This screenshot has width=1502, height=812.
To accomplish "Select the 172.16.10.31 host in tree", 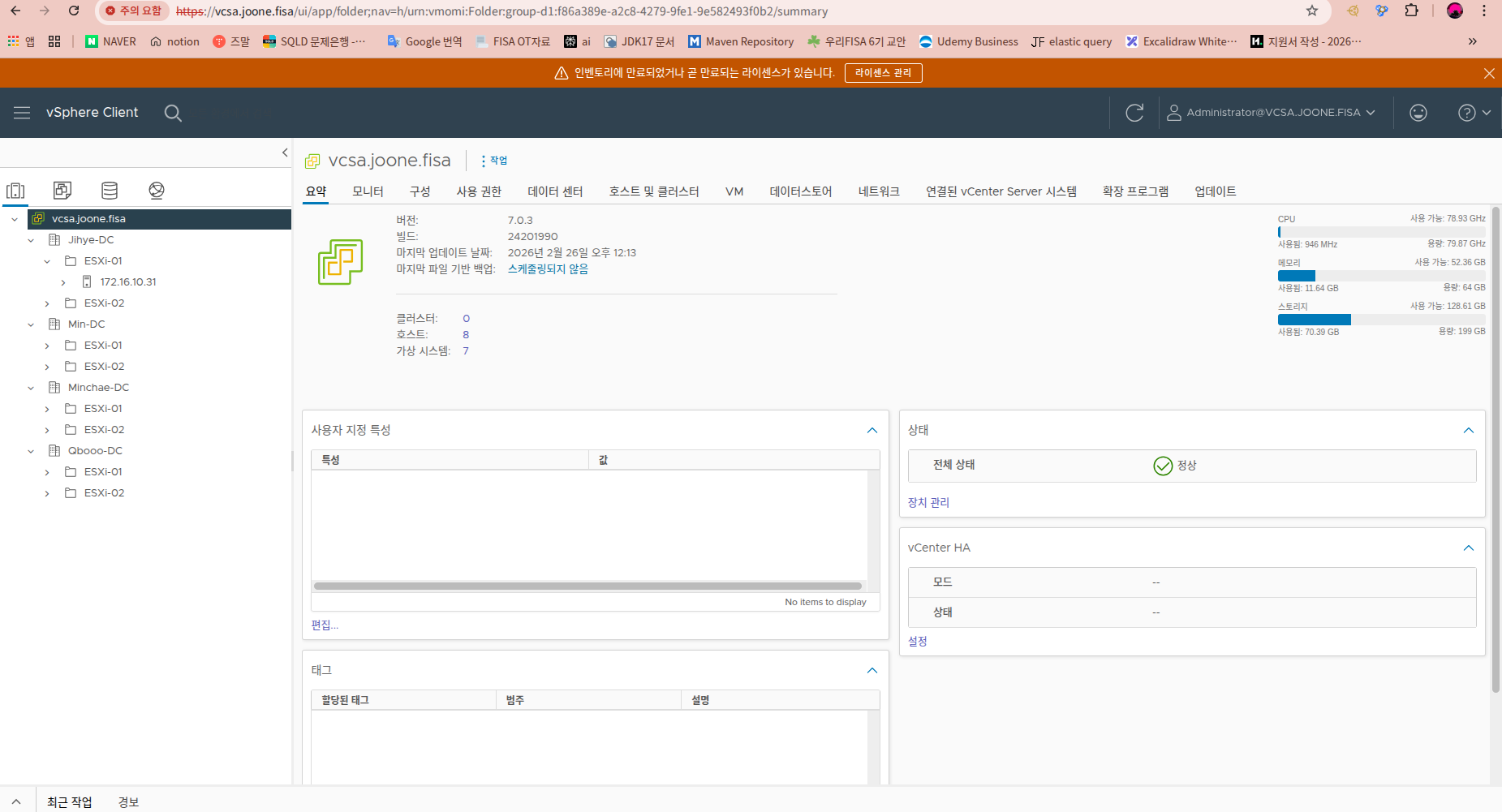I will 128,282.
